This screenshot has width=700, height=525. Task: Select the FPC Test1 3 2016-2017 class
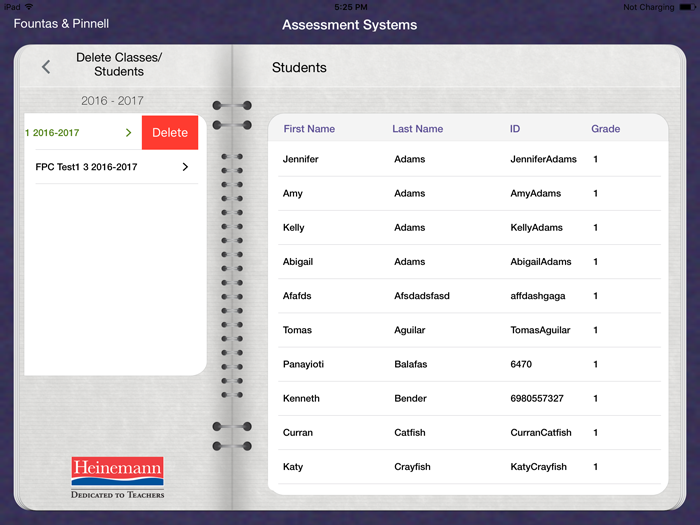87,167
